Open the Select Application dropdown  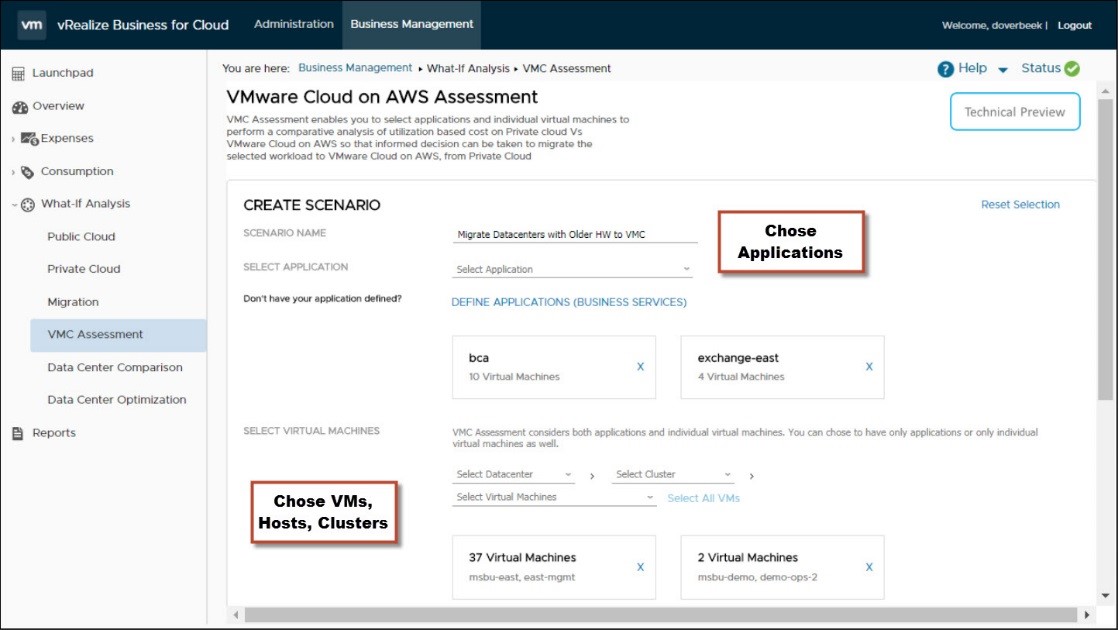click(573, 269)
